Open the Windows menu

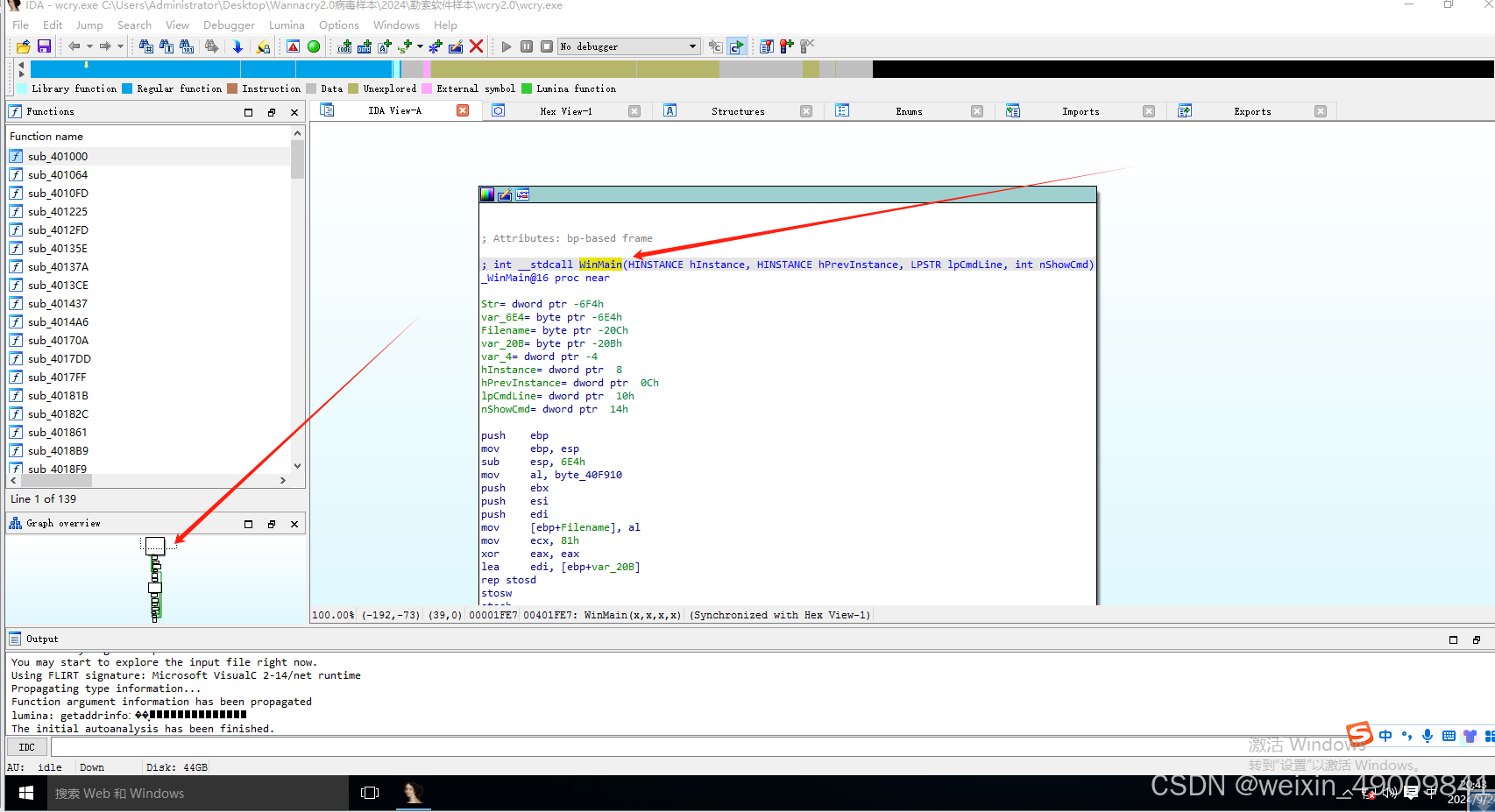(x=396, y=25)
